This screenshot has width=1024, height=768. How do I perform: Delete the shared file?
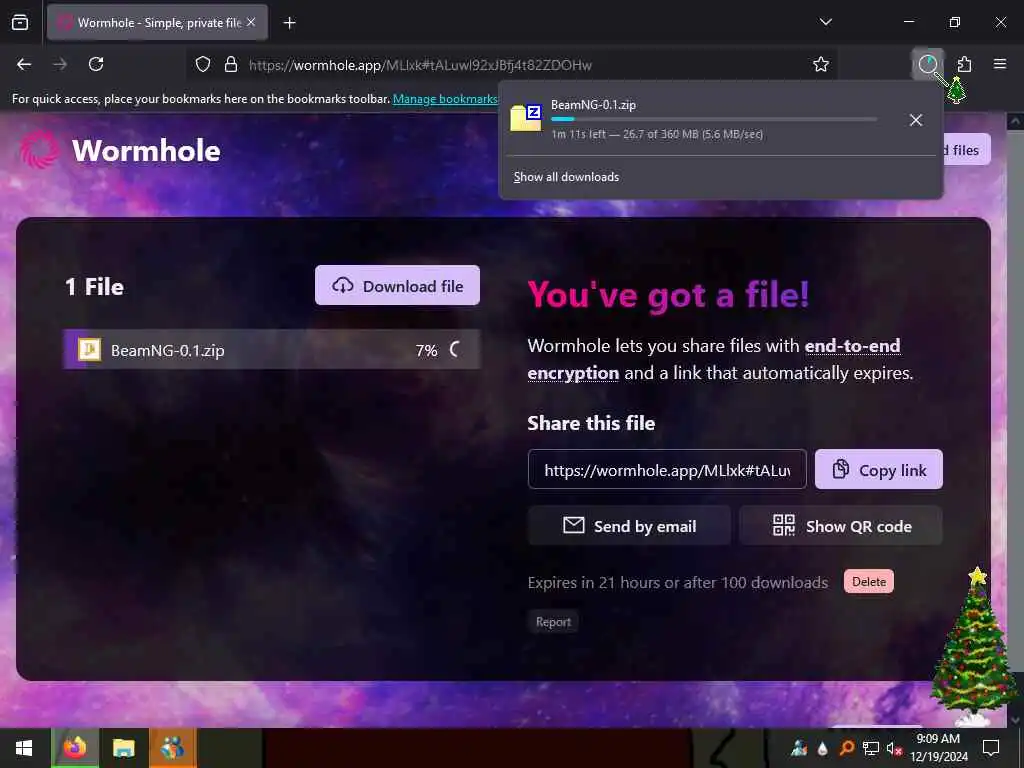pos(869,581)
